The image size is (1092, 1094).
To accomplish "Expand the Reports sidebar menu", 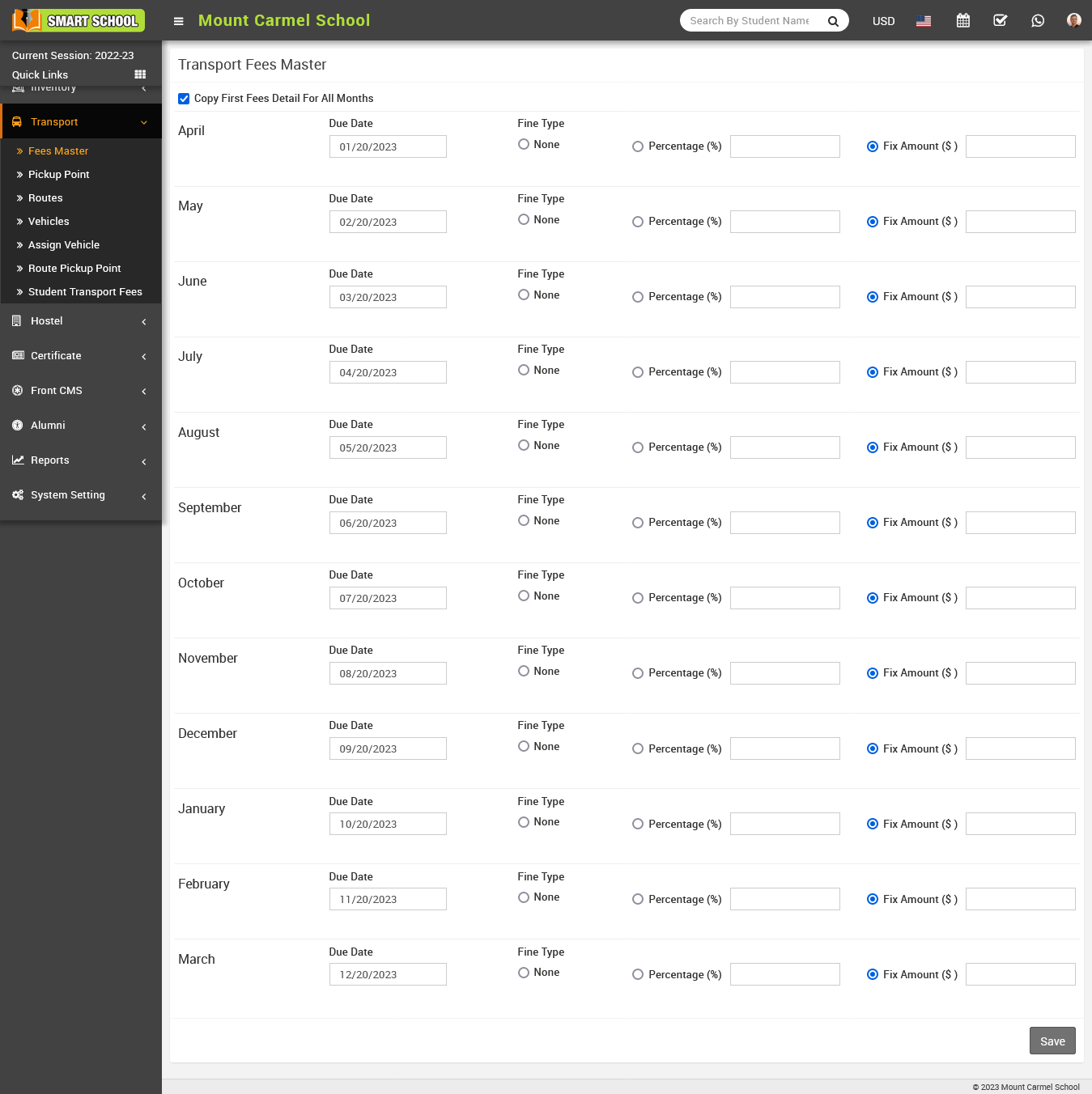I will tap(81, 460).
